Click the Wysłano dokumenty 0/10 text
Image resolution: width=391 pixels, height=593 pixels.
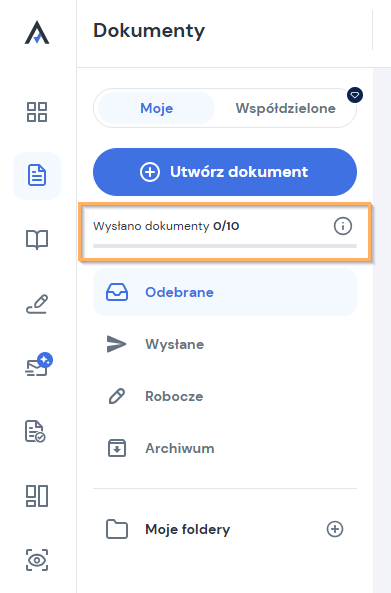pyautogui.click(x=166, y=226)
